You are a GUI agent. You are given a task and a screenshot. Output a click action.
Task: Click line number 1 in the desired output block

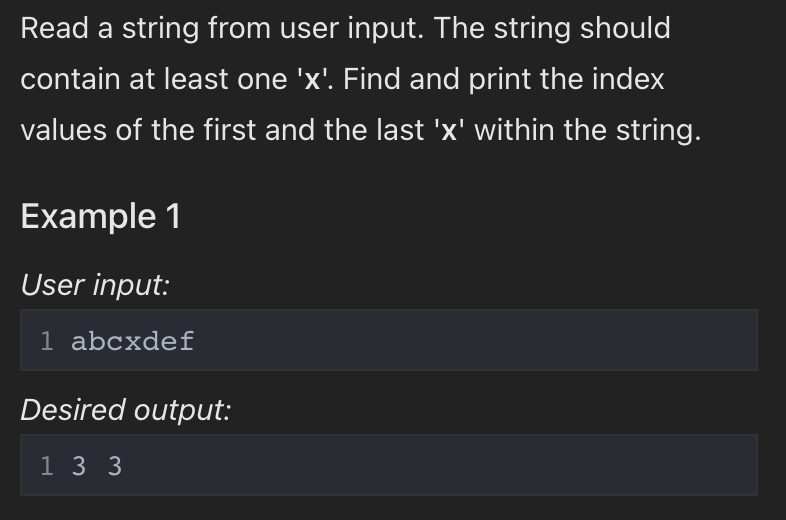pyautogui.click(x=47, y=466)
